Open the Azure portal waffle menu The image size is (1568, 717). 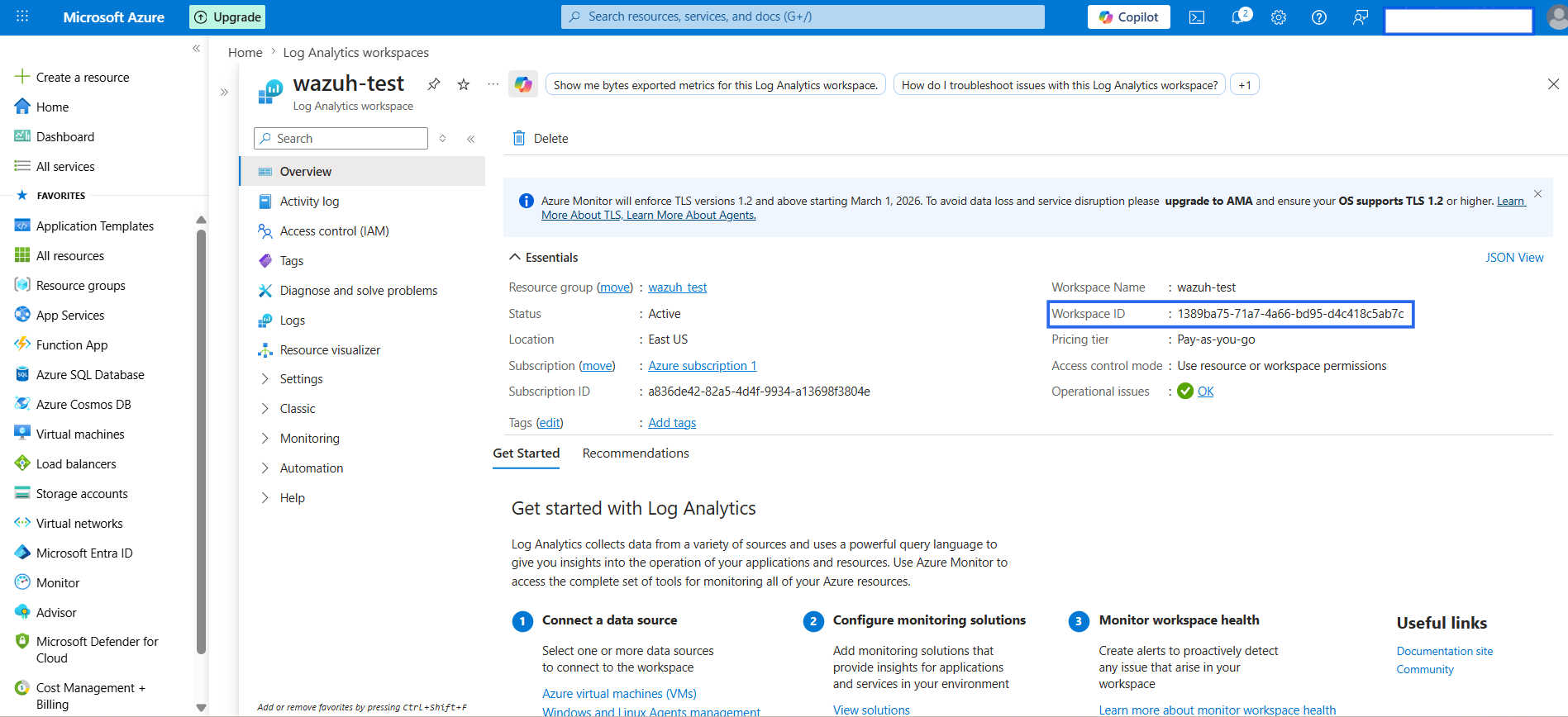tap(22, 17)
